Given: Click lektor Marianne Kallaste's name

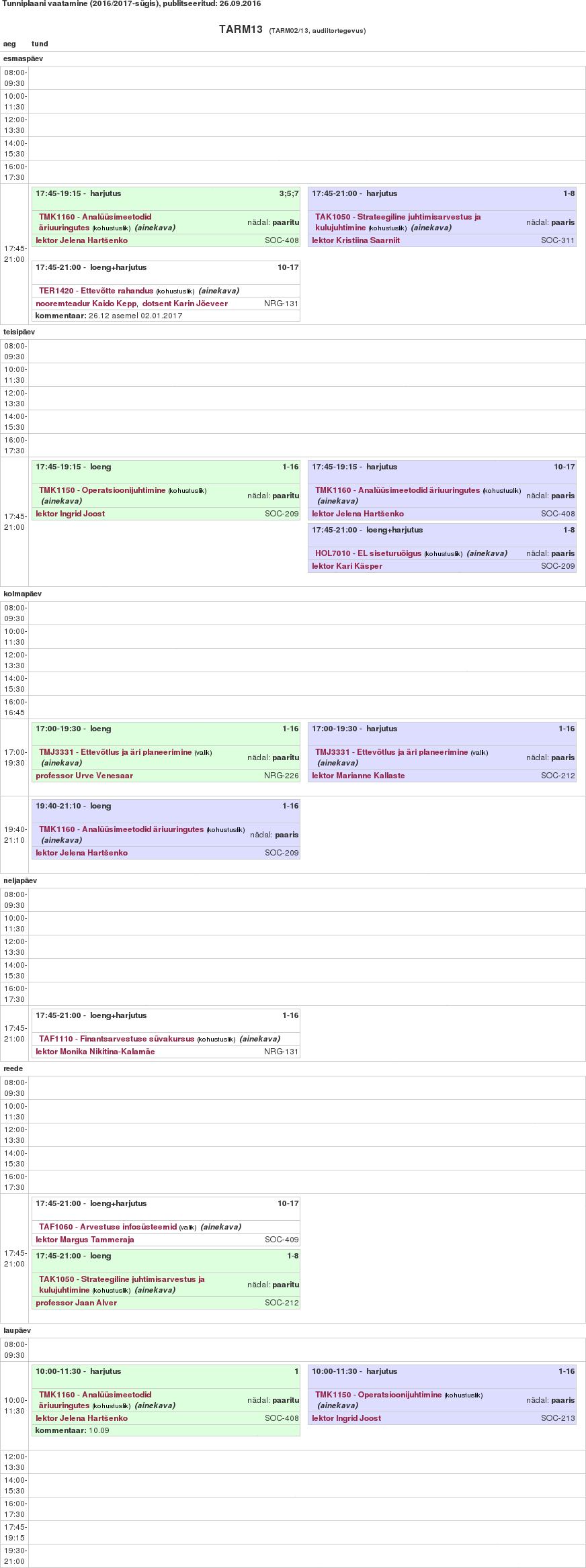Looking at the screenshot, I should click(358, 776).
